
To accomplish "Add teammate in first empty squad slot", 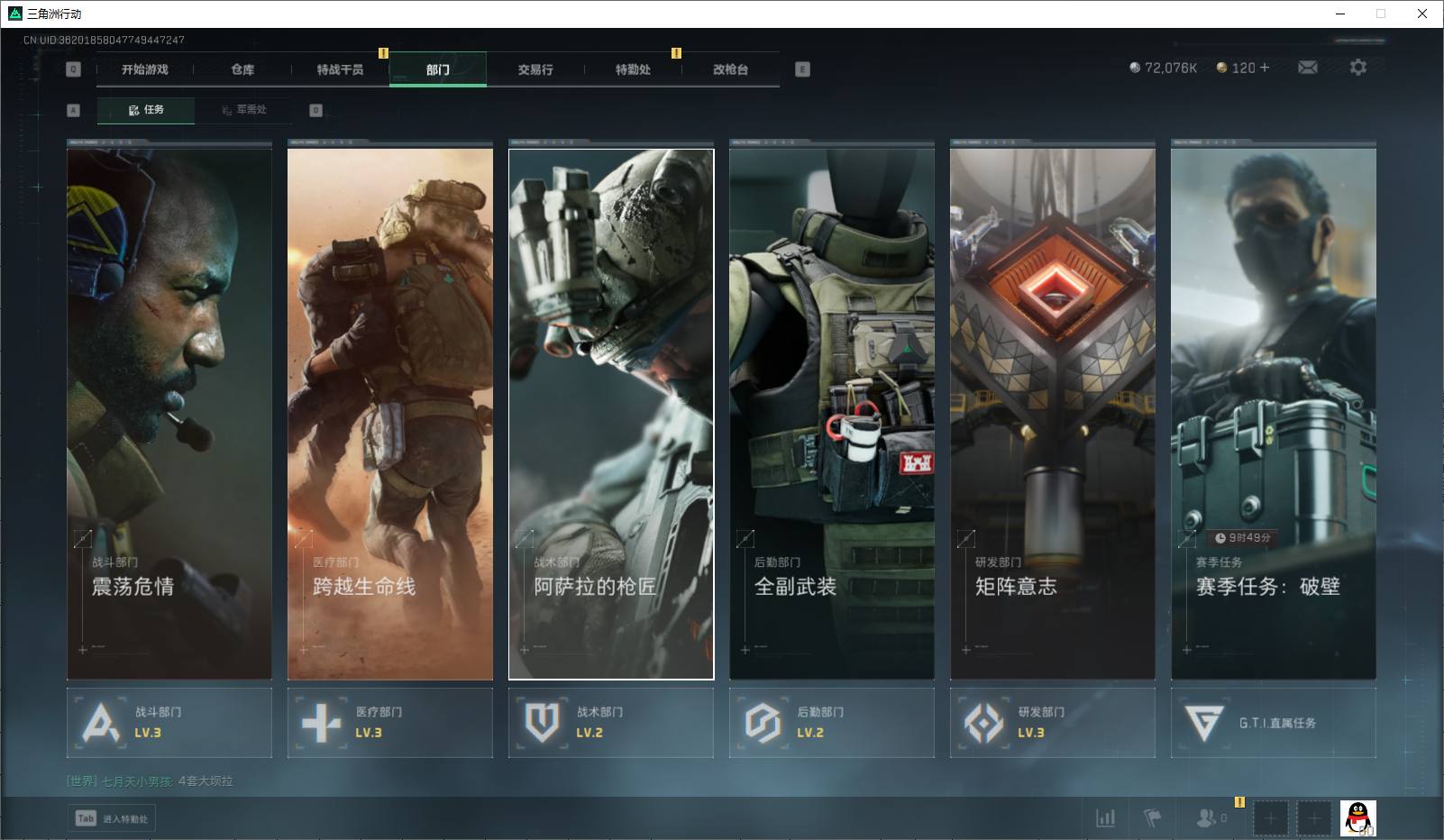I will [1271, 818].
